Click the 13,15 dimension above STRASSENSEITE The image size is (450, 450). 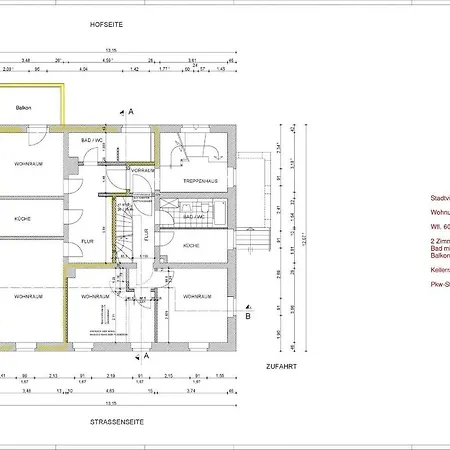click(111, 403)
